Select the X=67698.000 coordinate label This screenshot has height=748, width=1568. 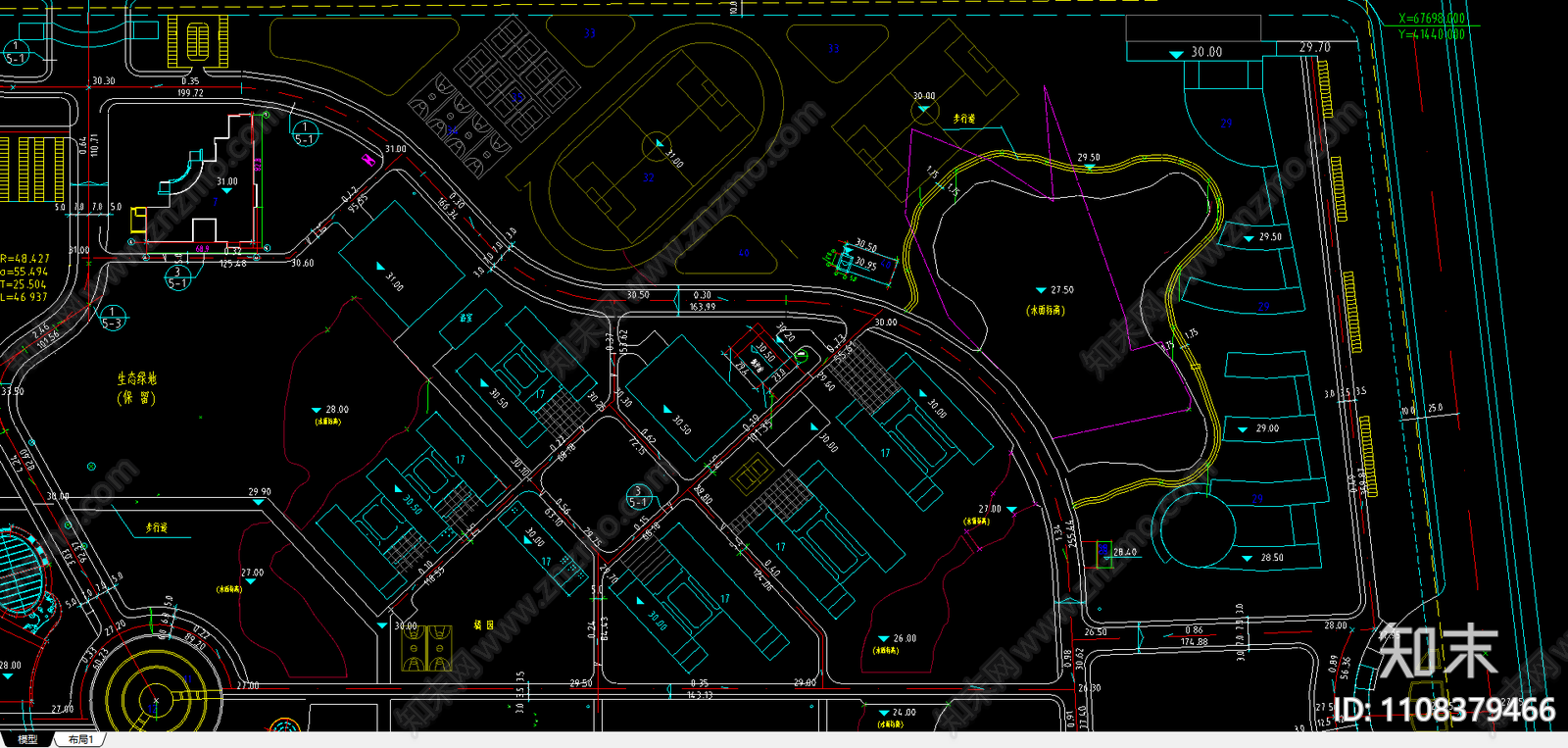click(x=1432, y=19)
